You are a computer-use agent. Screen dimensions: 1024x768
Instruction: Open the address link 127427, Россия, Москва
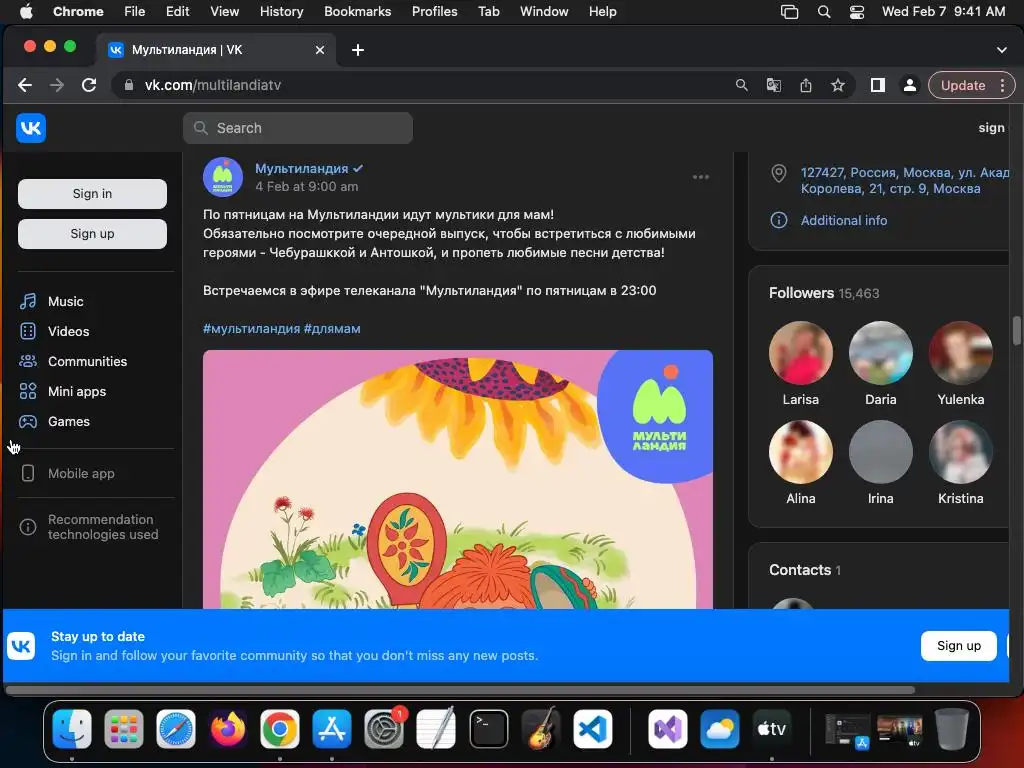[x=904, y=180]
